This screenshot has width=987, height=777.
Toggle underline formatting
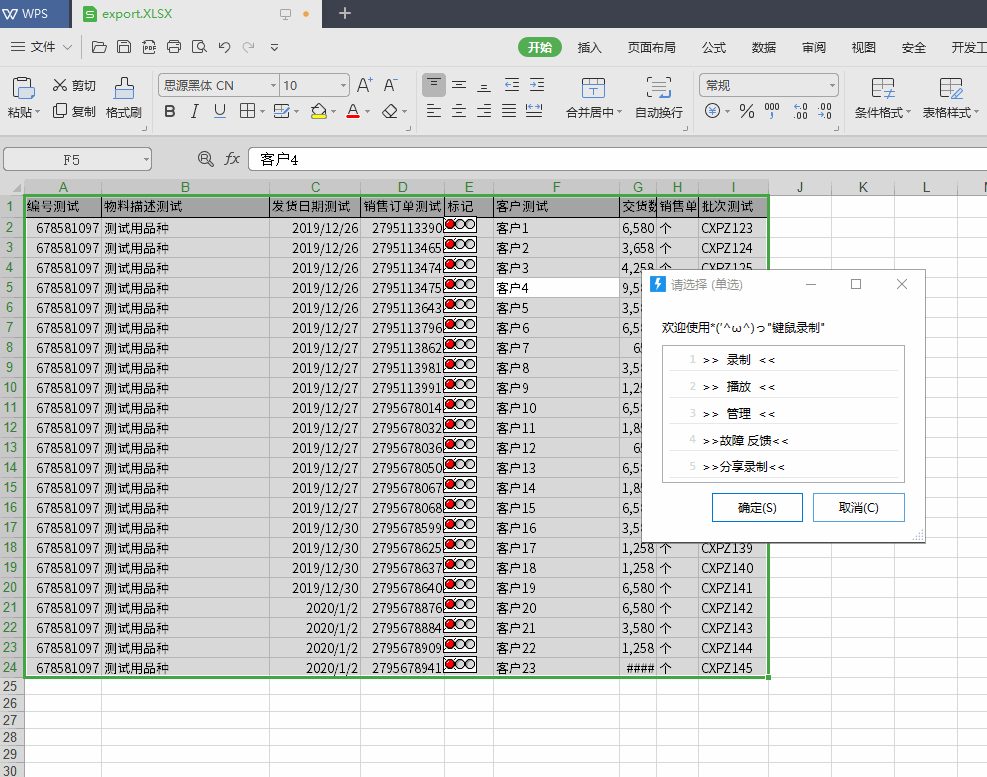(220, 111)
